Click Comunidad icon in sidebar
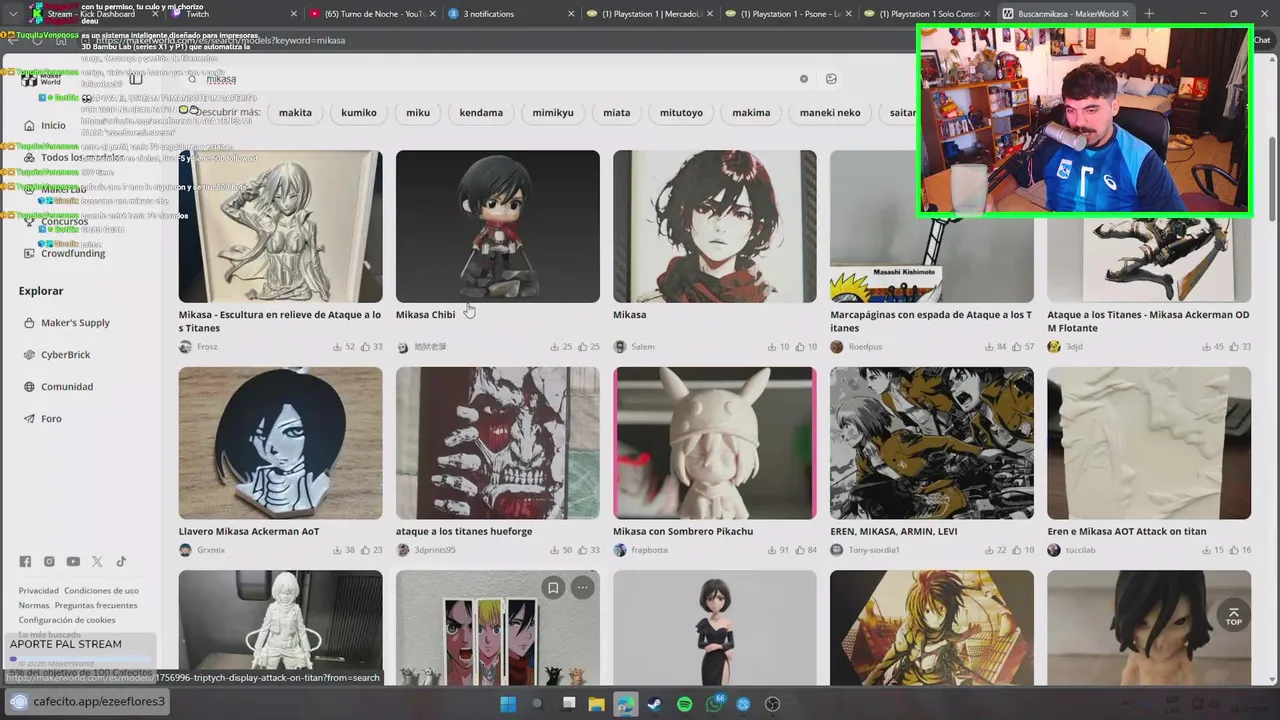The width and height of the screenshot is (1280, 720). (30, 387)
